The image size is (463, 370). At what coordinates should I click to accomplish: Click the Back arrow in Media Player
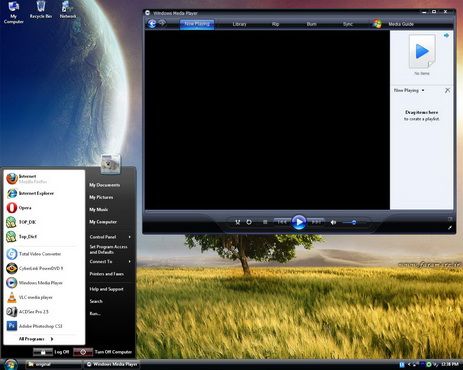(152, 24)
